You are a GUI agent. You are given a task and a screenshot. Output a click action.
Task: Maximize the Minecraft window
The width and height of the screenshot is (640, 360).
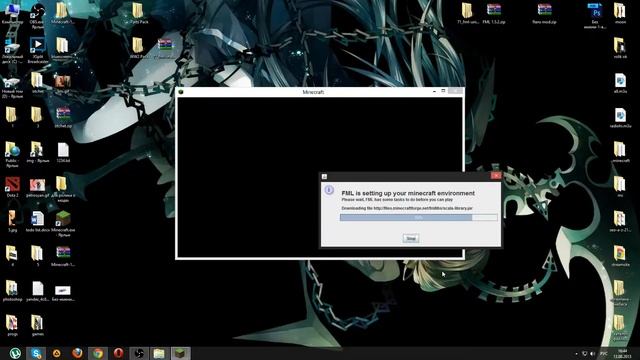click(x=443, y=91)
